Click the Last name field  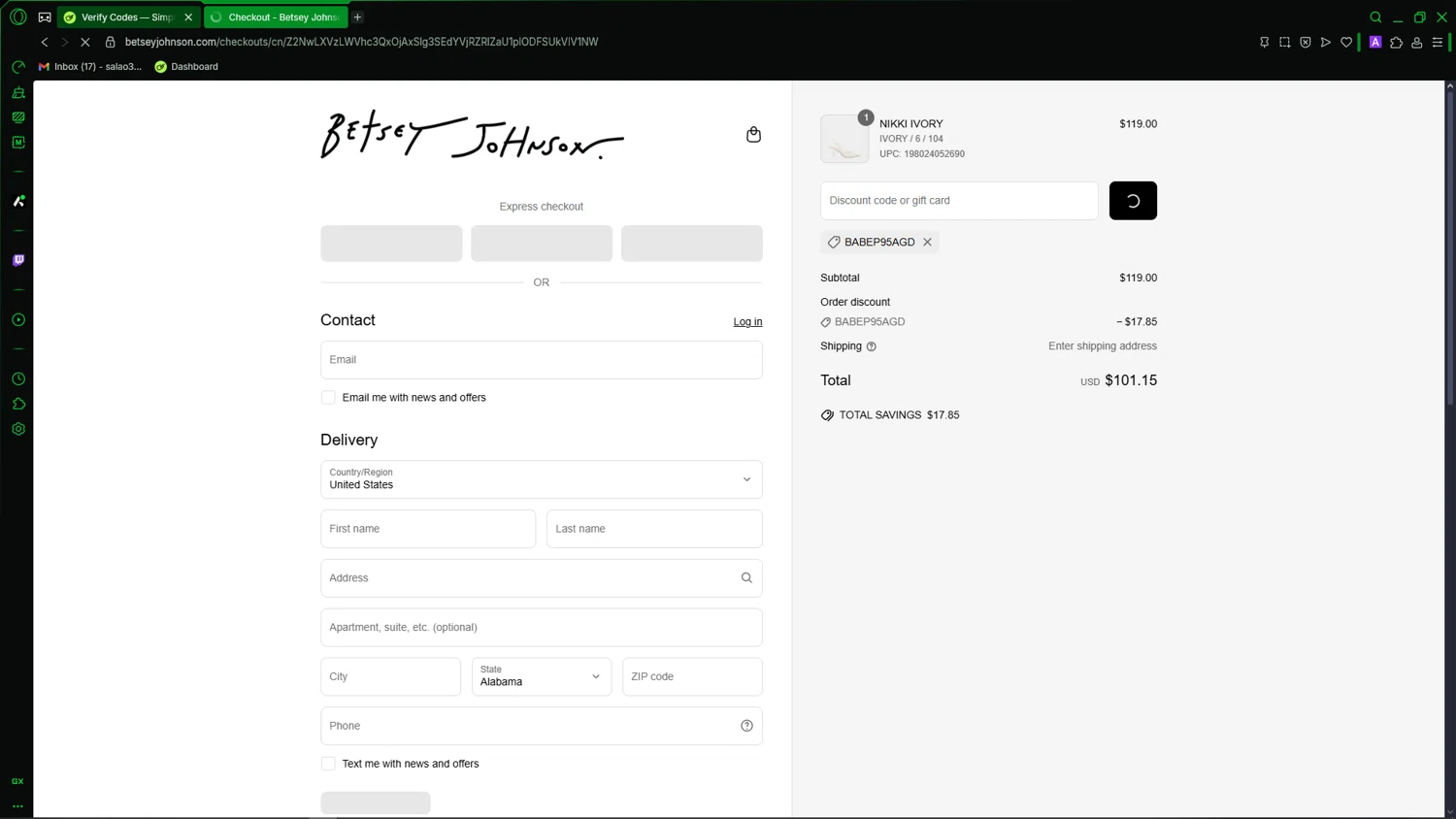[654, 529]
